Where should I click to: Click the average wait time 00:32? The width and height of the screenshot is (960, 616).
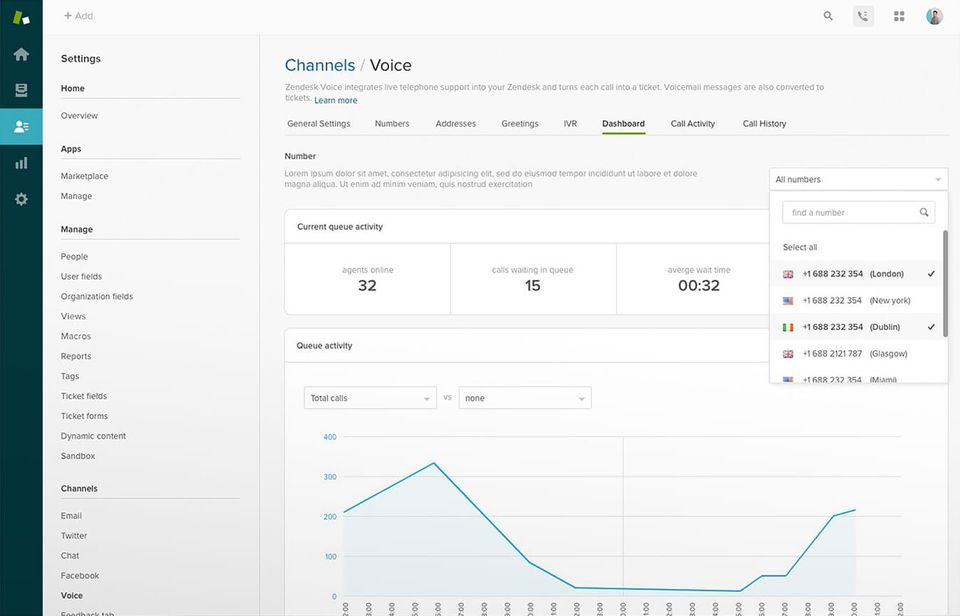coord(699,286)
